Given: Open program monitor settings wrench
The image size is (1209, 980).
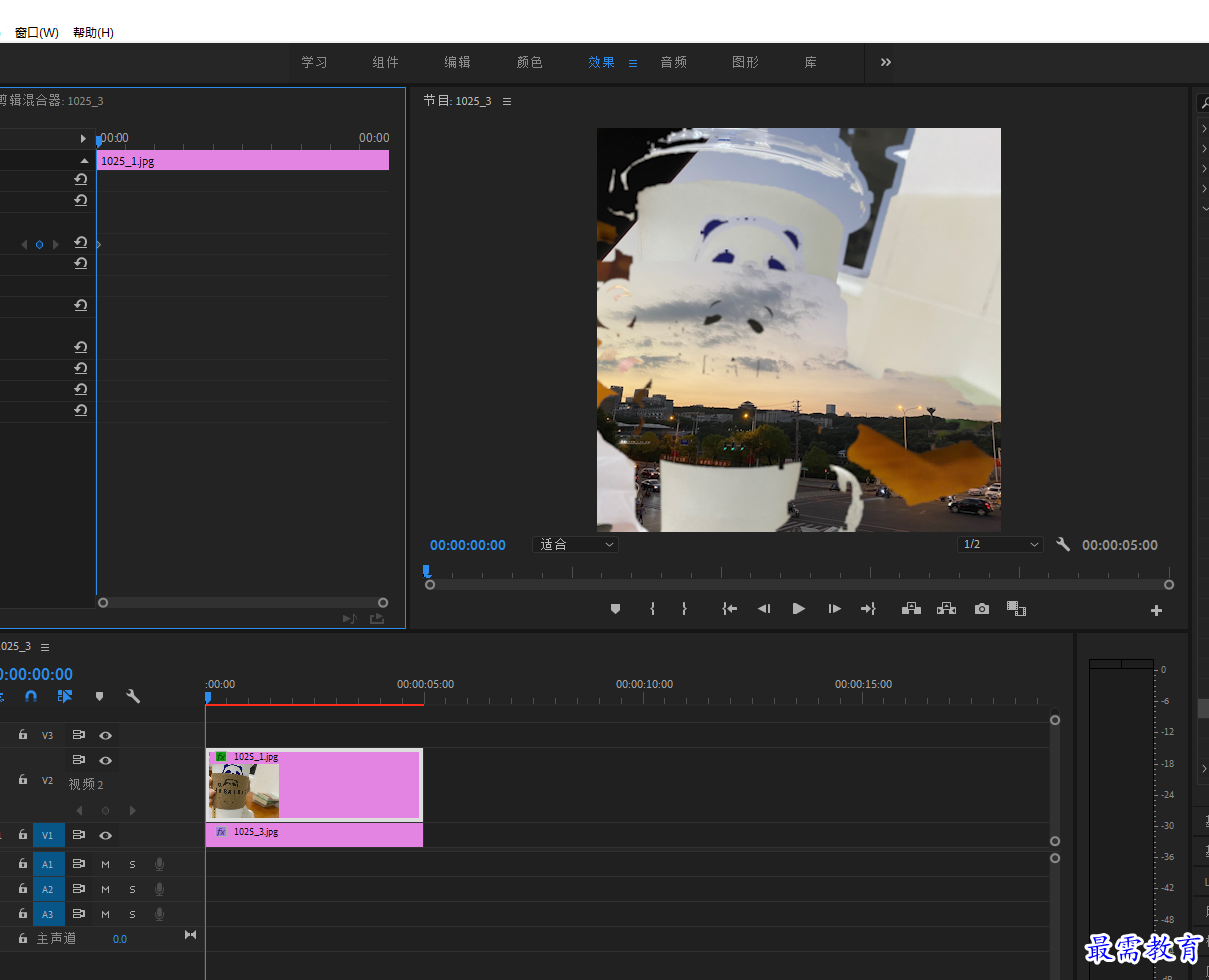Looking at the screenshot, I should click(1063, 545).
